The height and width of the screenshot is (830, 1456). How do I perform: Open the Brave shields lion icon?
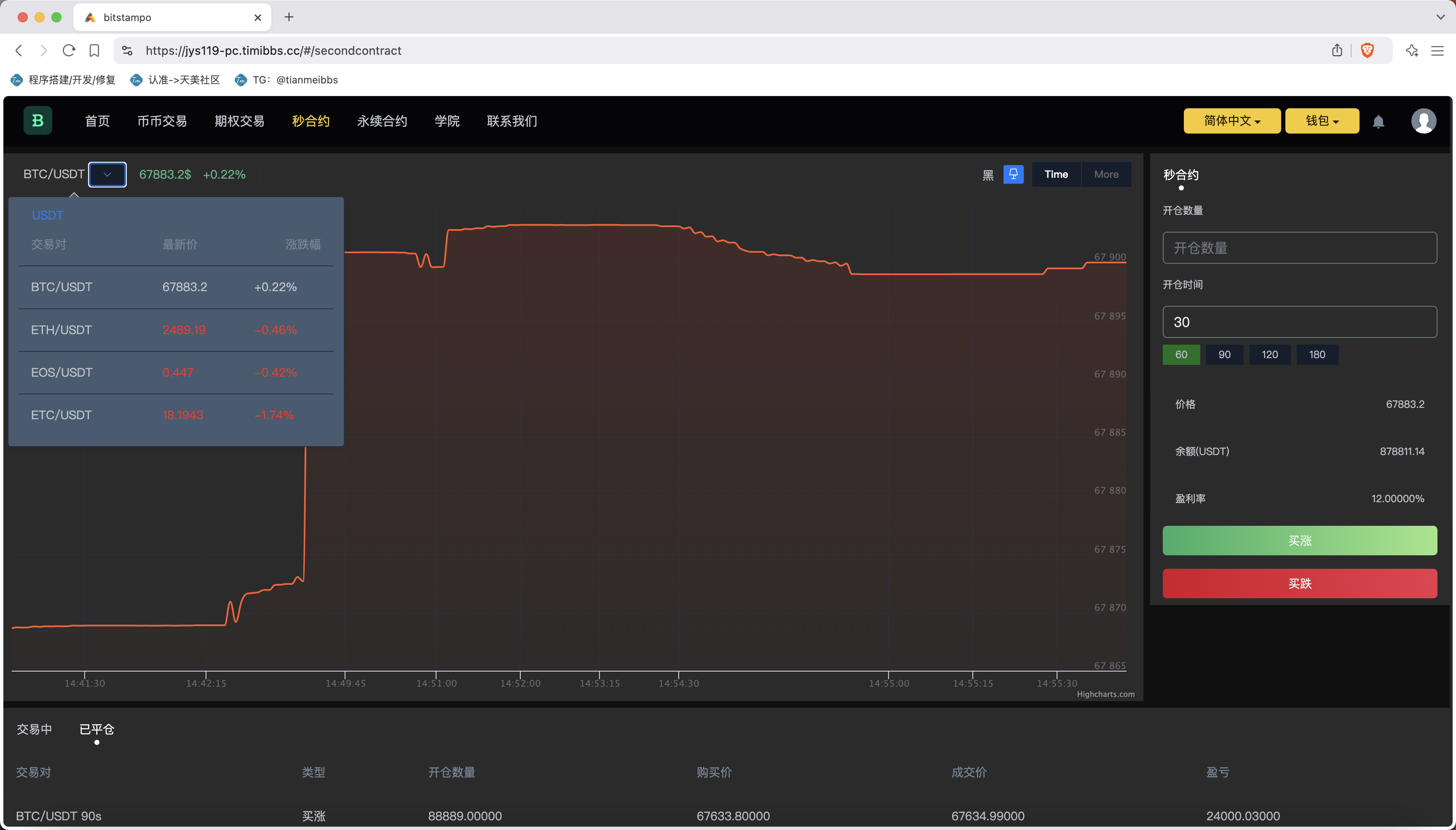(x=1367, y=50)
